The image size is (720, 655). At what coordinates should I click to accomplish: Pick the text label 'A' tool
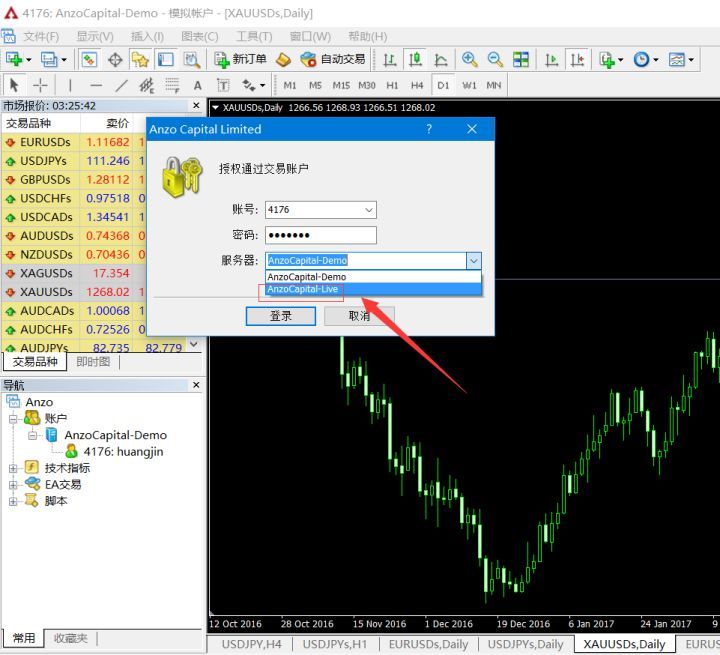pyautogui.click(x=197, y=85)
